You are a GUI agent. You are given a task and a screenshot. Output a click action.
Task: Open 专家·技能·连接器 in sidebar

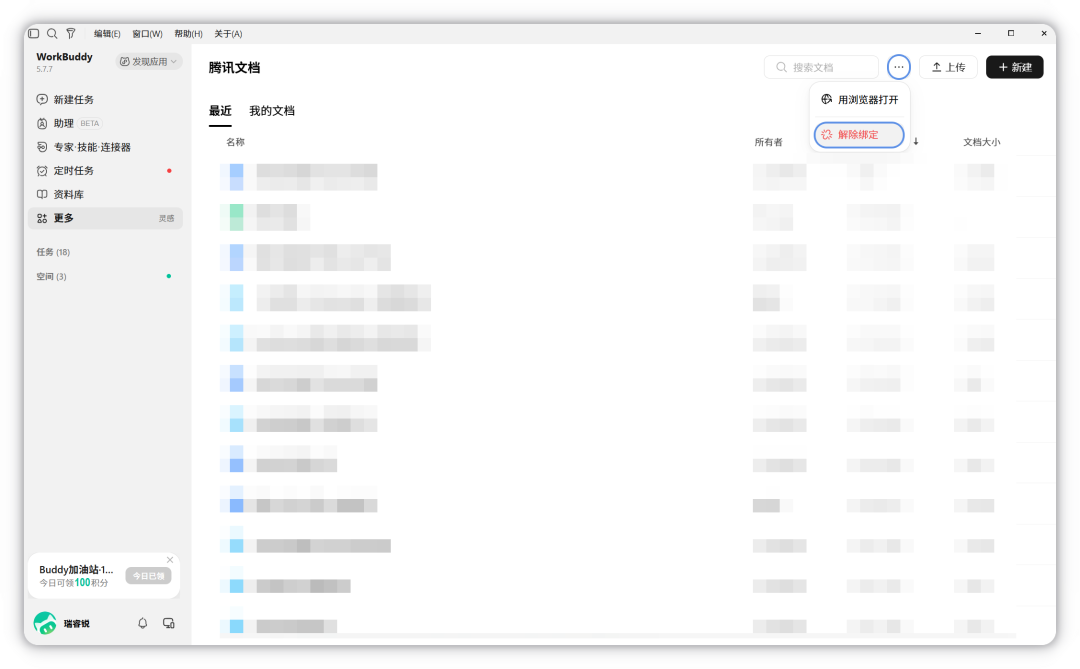(x=105, y=147)
